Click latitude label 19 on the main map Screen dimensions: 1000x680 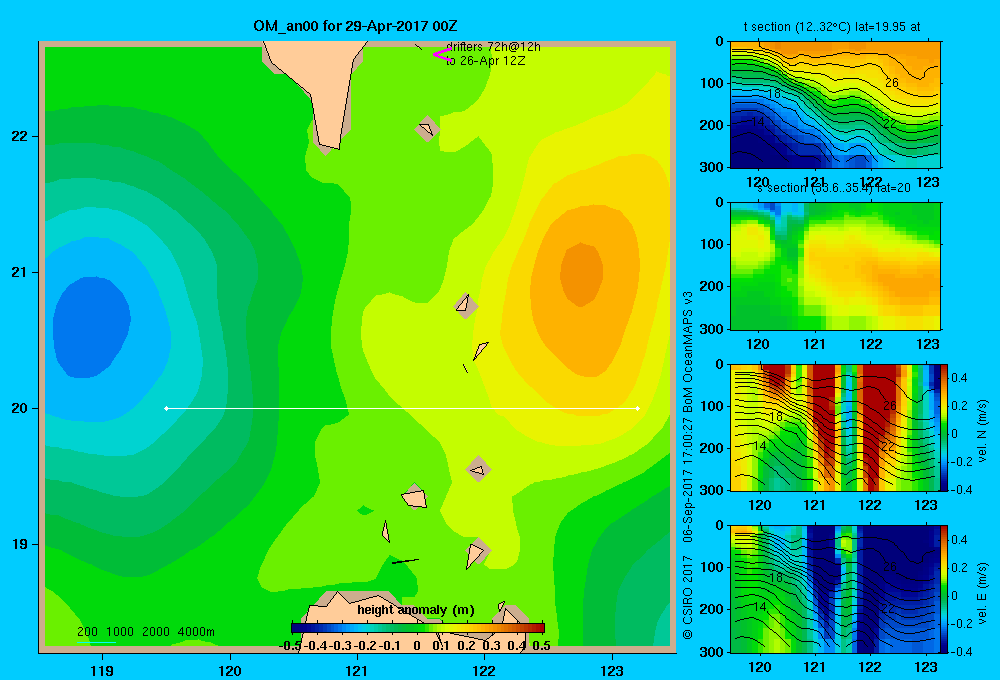20,544
